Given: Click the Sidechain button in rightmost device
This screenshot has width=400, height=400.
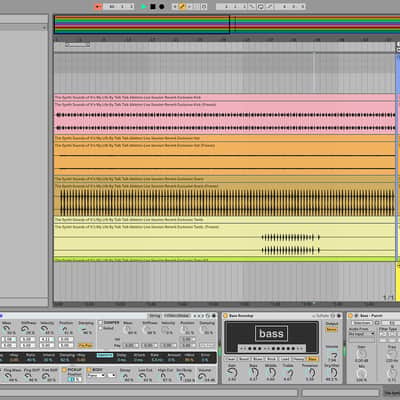Looking at the screenshot, I should click(362, 323).
